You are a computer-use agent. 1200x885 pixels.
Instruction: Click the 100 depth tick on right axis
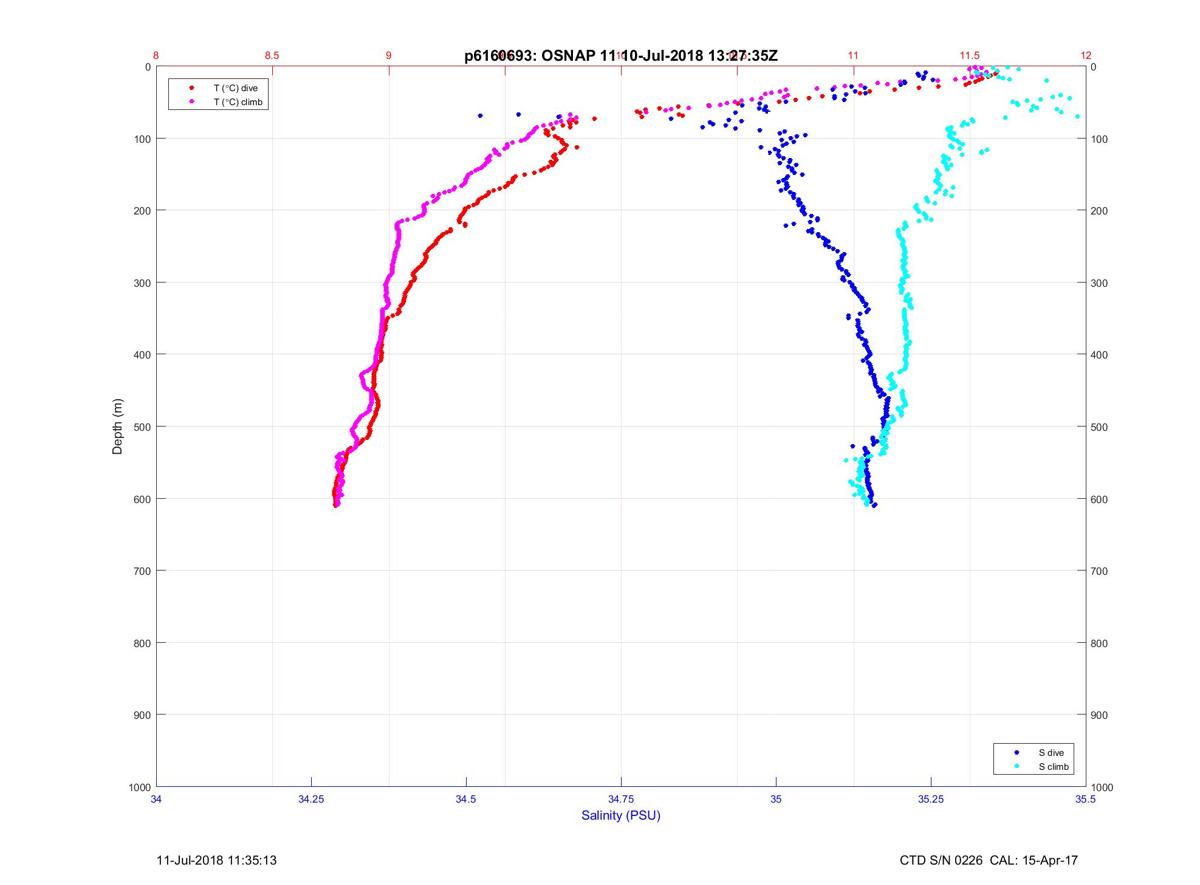point(1100,139)
